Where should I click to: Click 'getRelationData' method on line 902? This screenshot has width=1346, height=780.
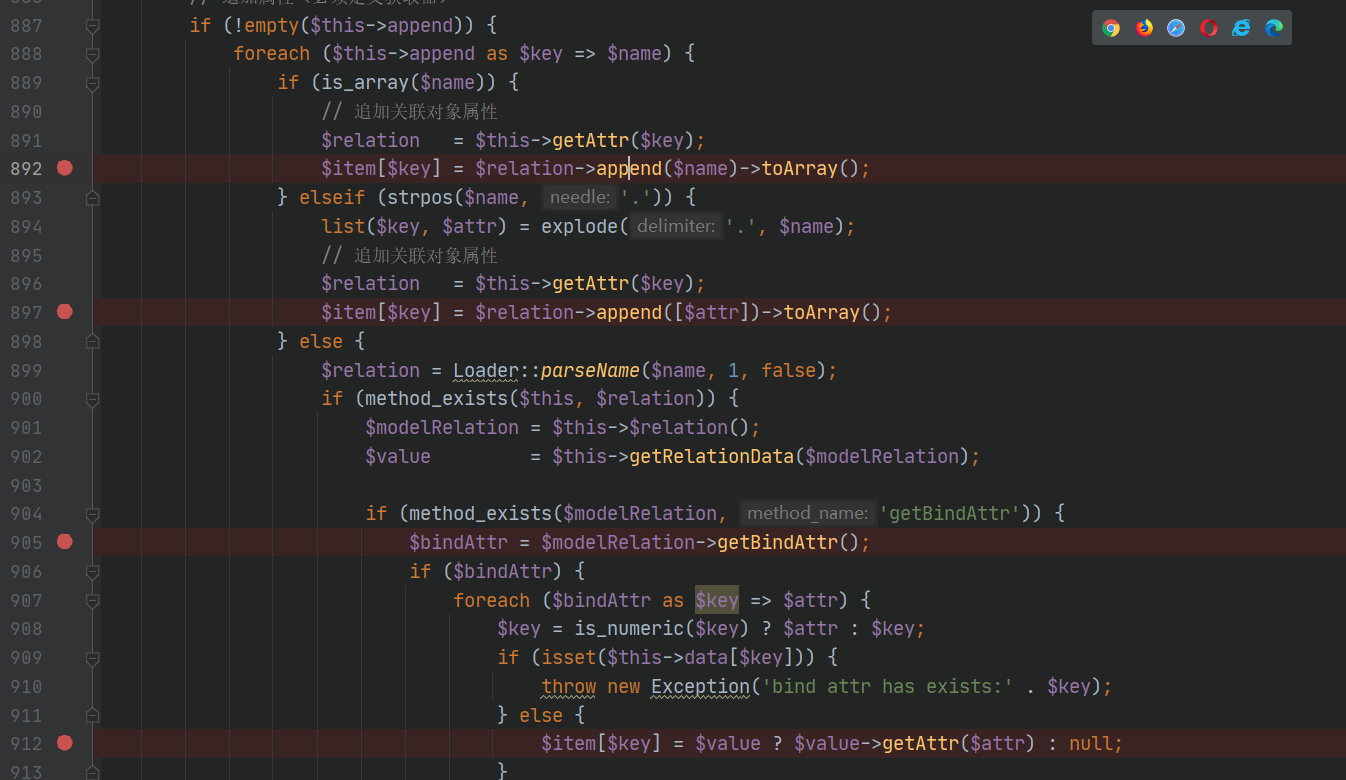click(711, 456)
